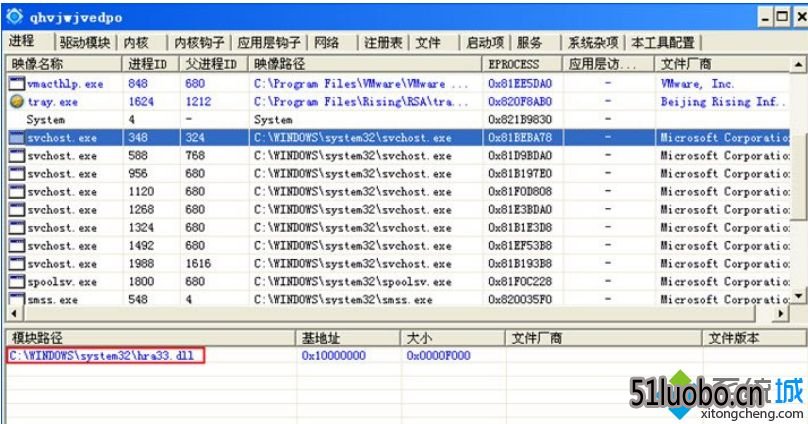Click the tray.exe process icon

coord(17,101)
